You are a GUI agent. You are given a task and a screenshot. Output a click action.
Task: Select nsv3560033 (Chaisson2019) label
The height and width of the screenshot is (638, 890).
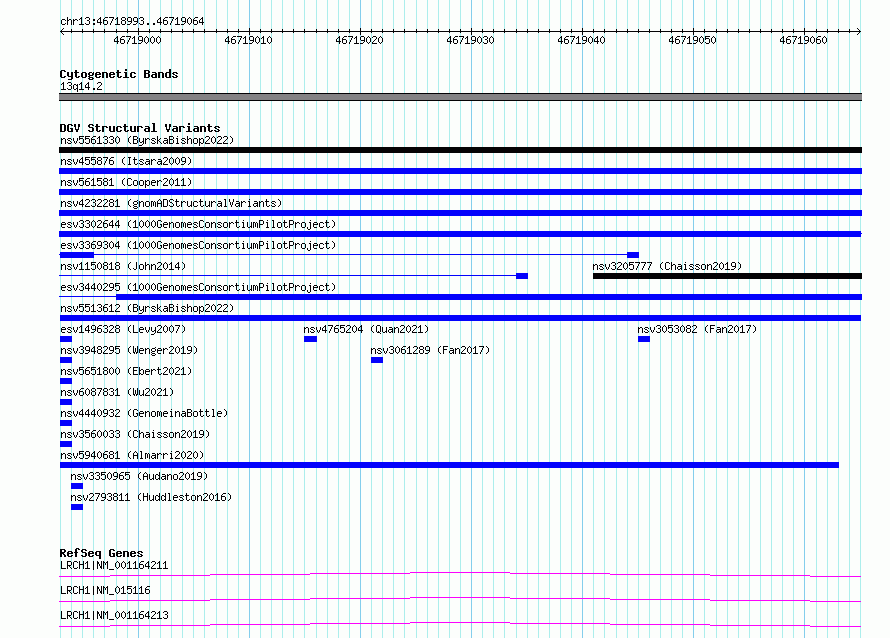tap(135, 434)
